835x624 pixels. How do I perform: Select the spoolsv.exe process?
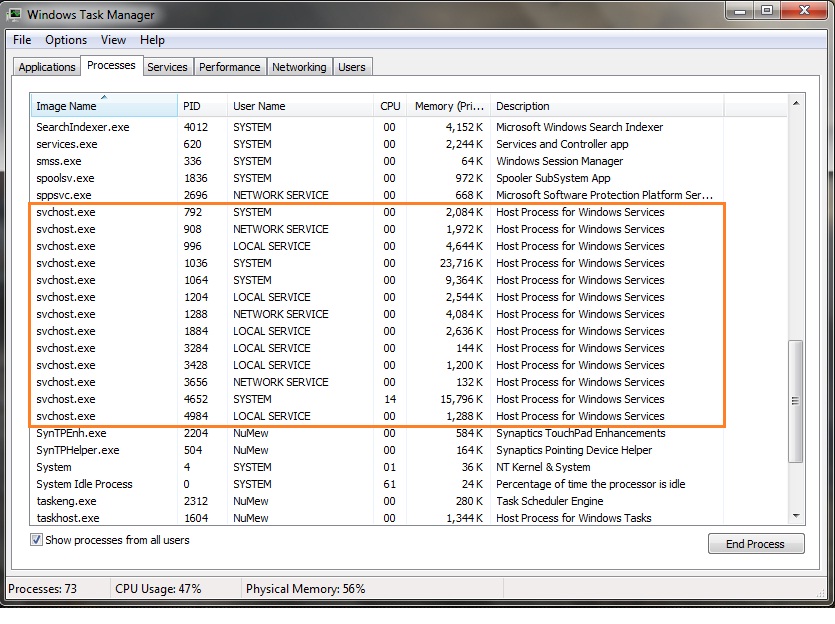[377, 178]
